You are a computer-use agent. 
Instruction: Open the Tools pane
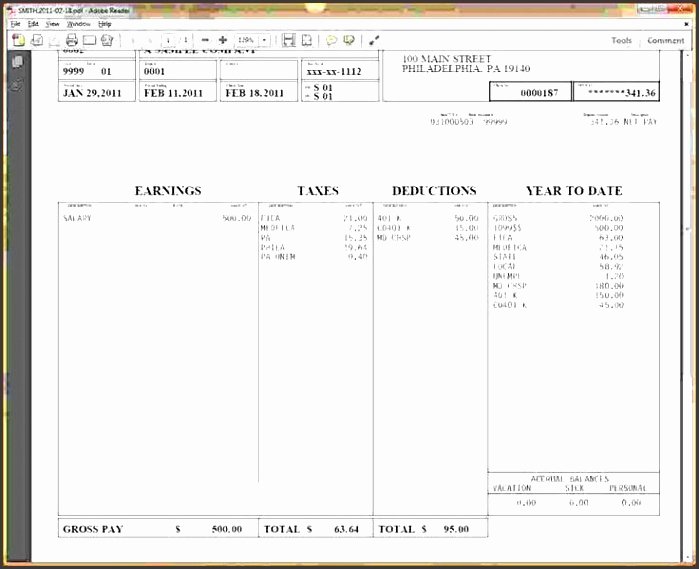point(621,40)
